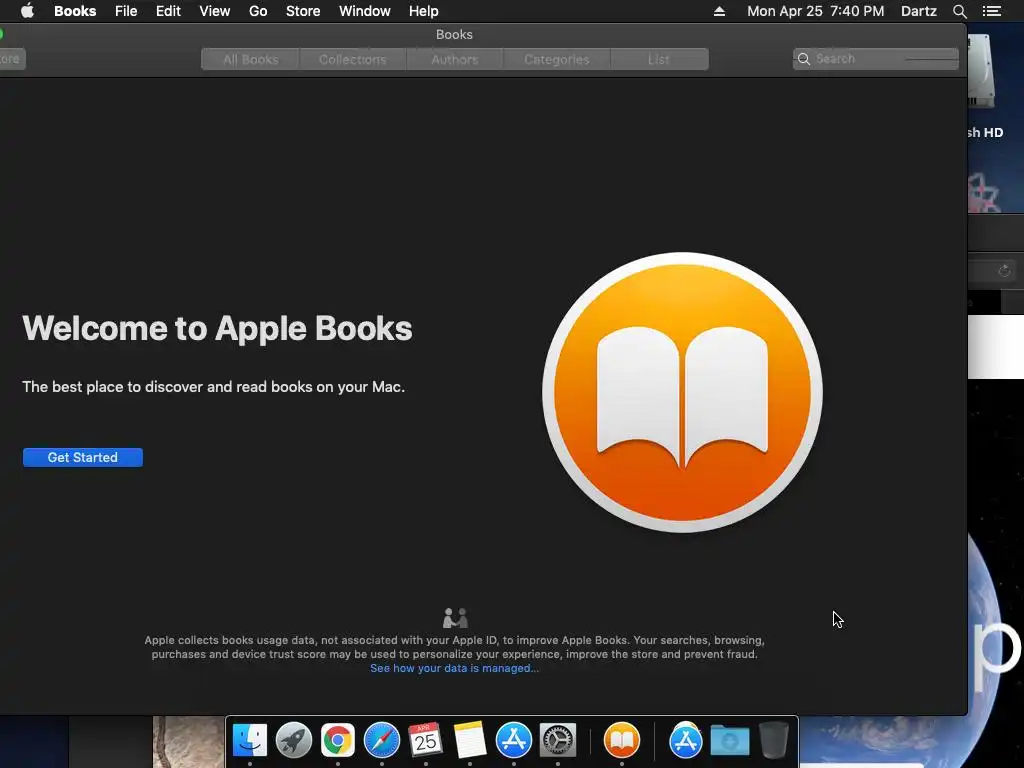
Task: Open Safari compass icon in Dock
Action: (x=382, y=740)
